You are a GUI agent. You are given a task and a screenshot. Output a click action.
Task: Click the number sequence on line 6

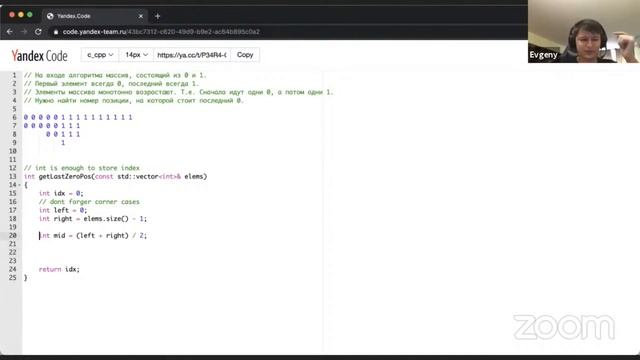click(78, 118)
